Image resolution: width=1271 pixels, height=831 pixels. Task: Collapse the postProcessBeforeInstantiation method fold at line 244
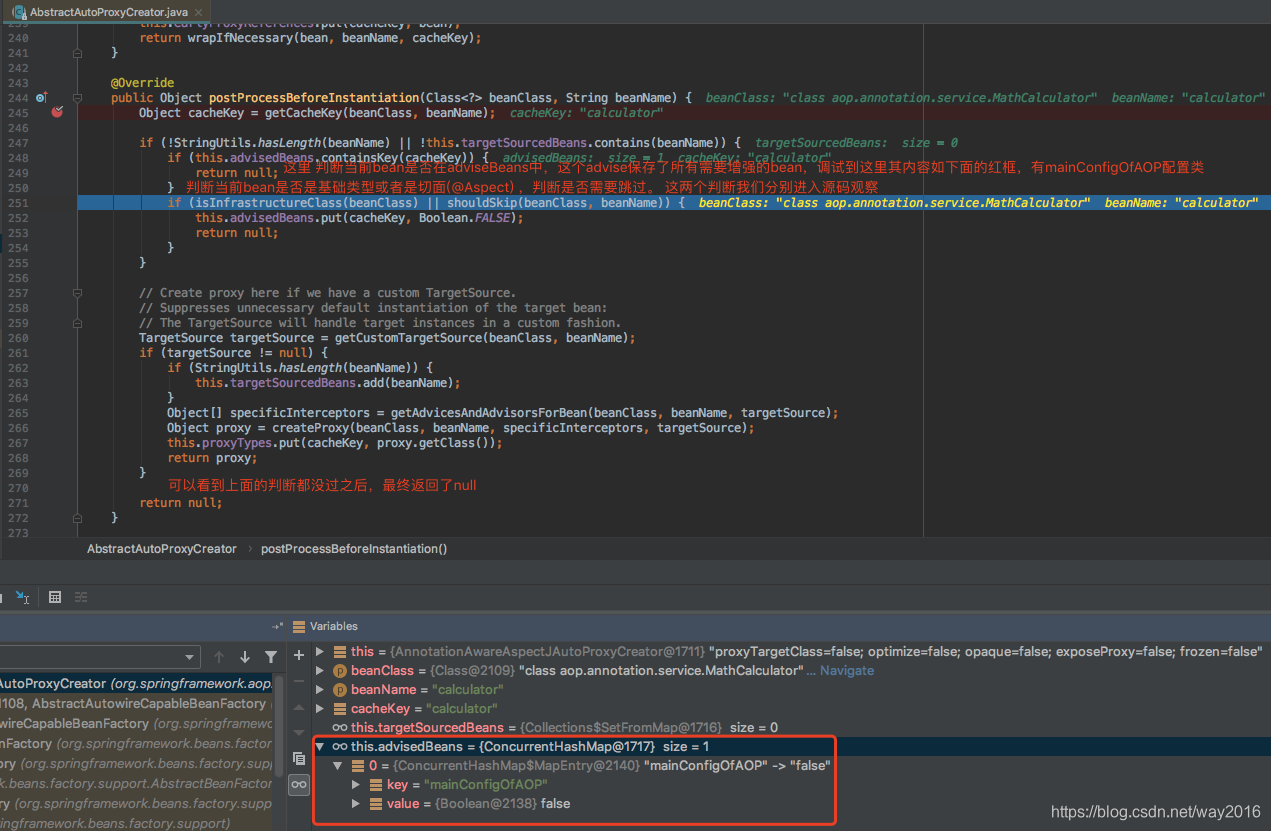point(77,98)
